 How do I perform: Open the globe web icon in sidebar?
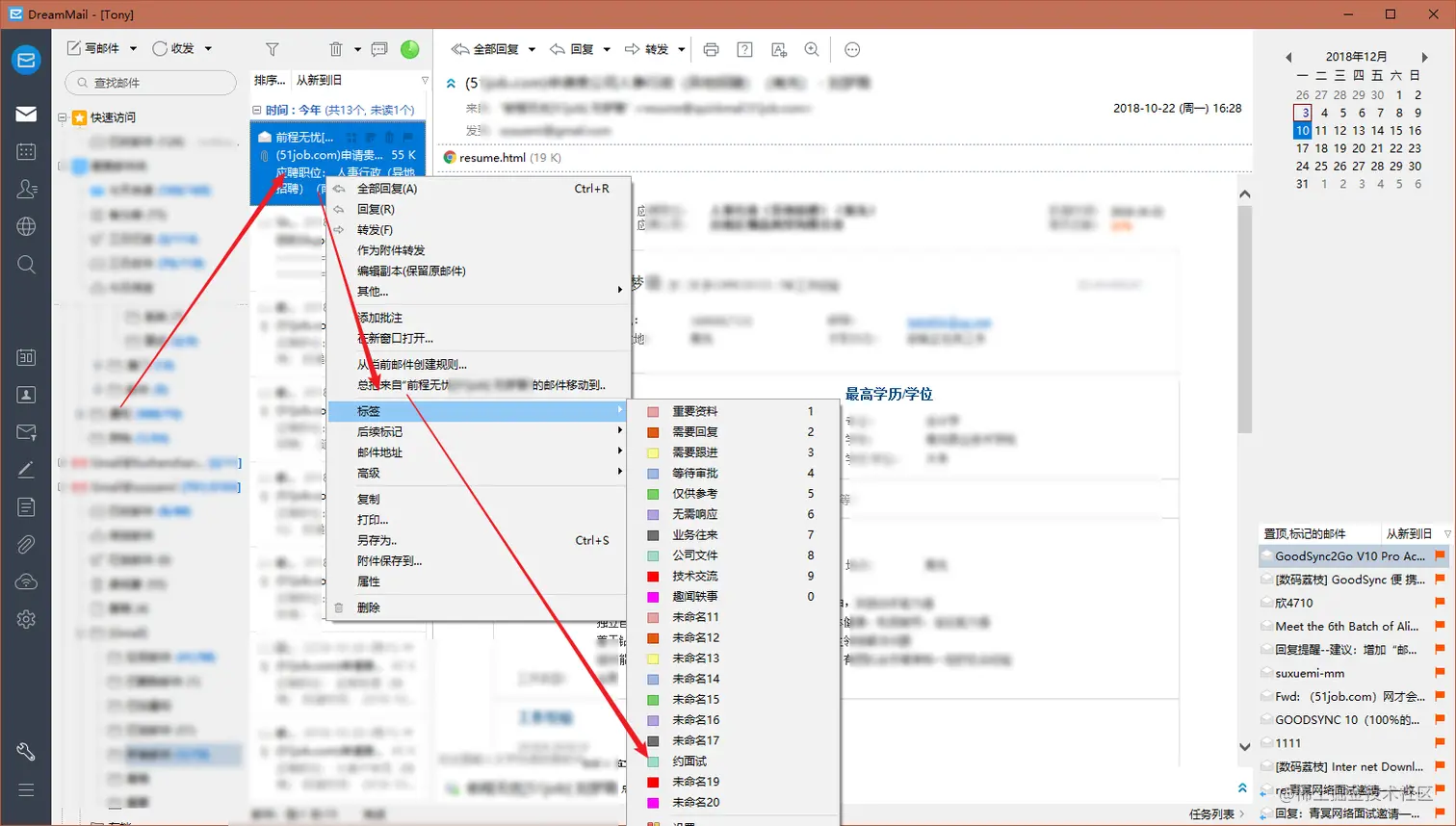[26, 226]
